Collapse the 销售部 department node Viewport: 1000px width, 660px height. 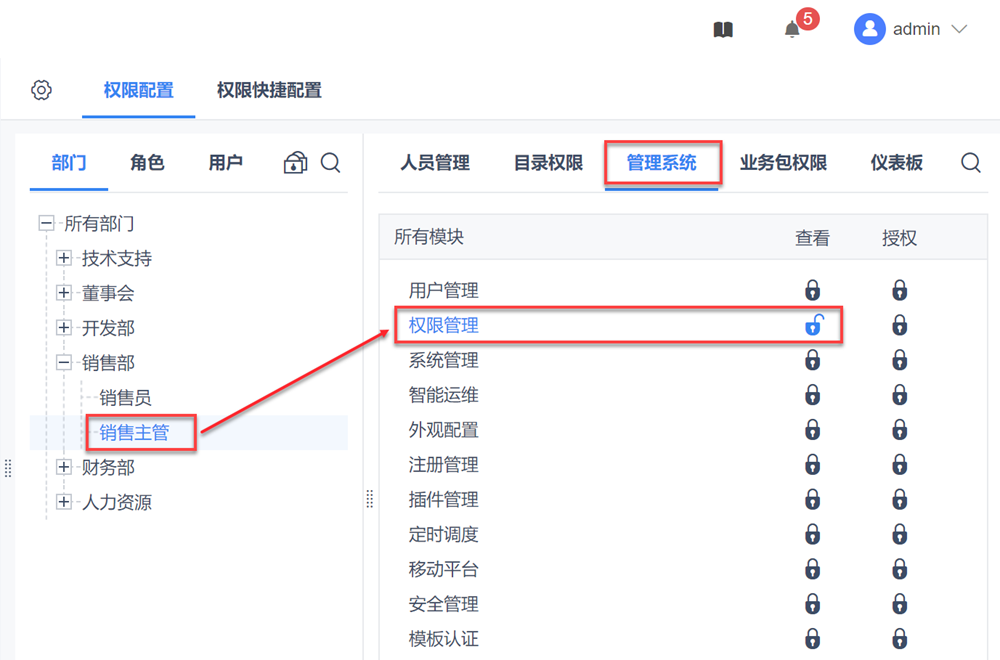pyautogui.click(x=64, y=363)
